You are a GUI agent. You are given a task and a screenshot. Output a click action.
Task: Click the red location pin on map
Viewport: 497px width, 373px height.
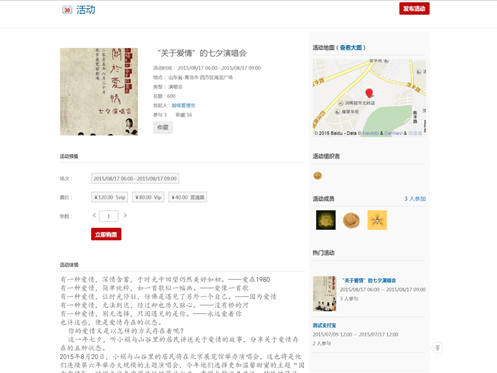(x=369, y=93)
